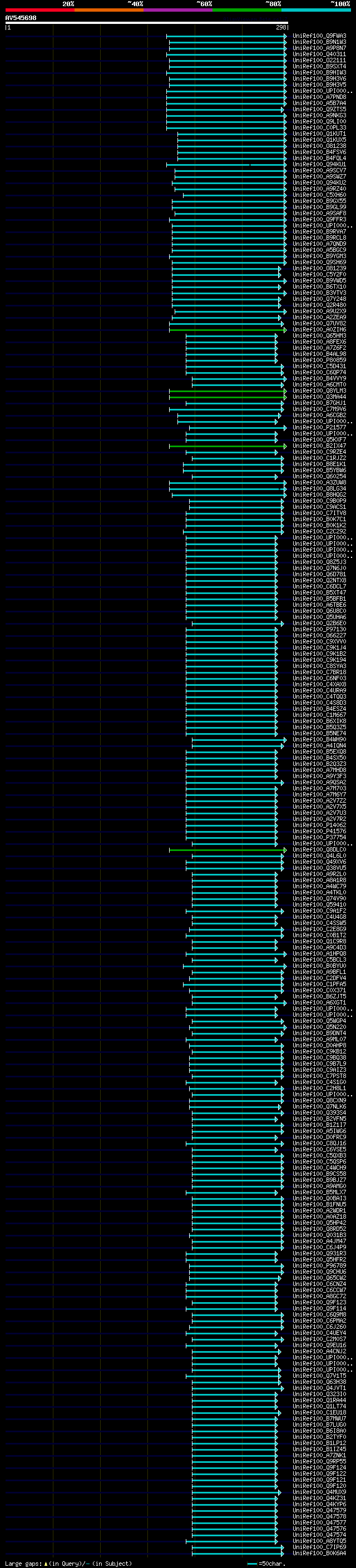The image size is (356, 1568).
Task: Open hit UniRef100_Q9LI00
Action: click(x=319, y=121)
